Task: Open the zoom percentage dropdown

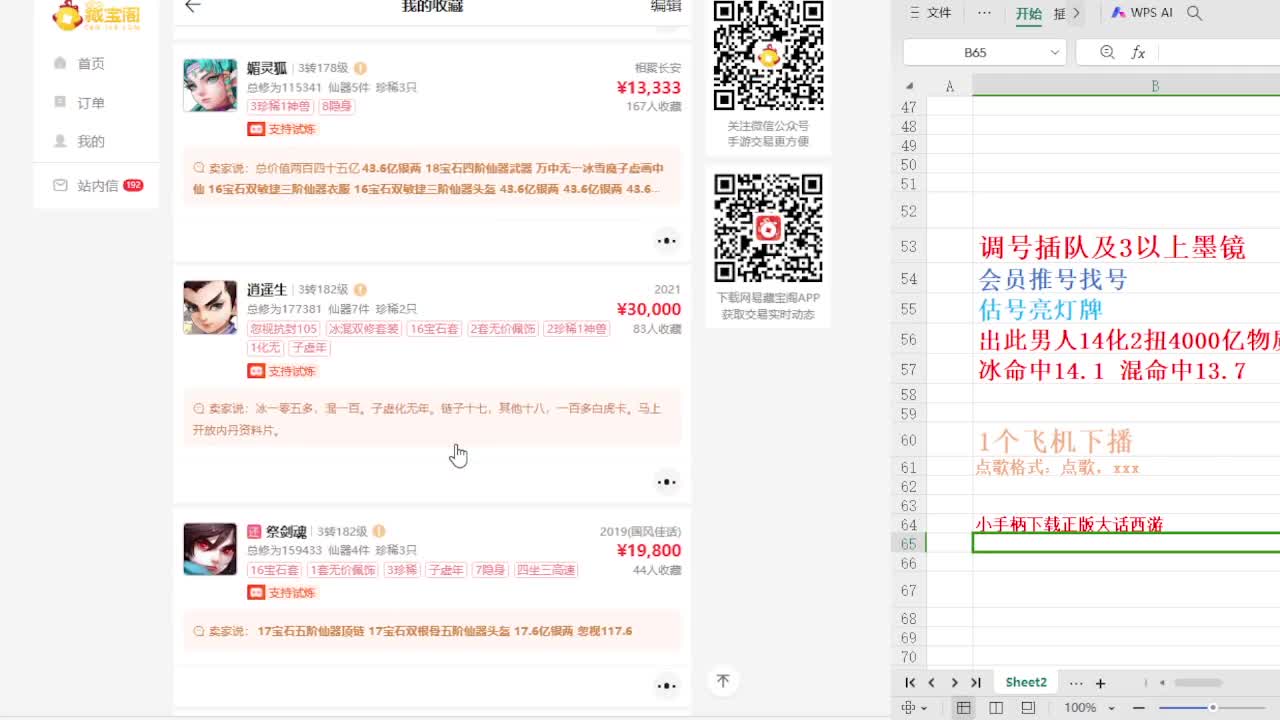Action: (1110, 707)
